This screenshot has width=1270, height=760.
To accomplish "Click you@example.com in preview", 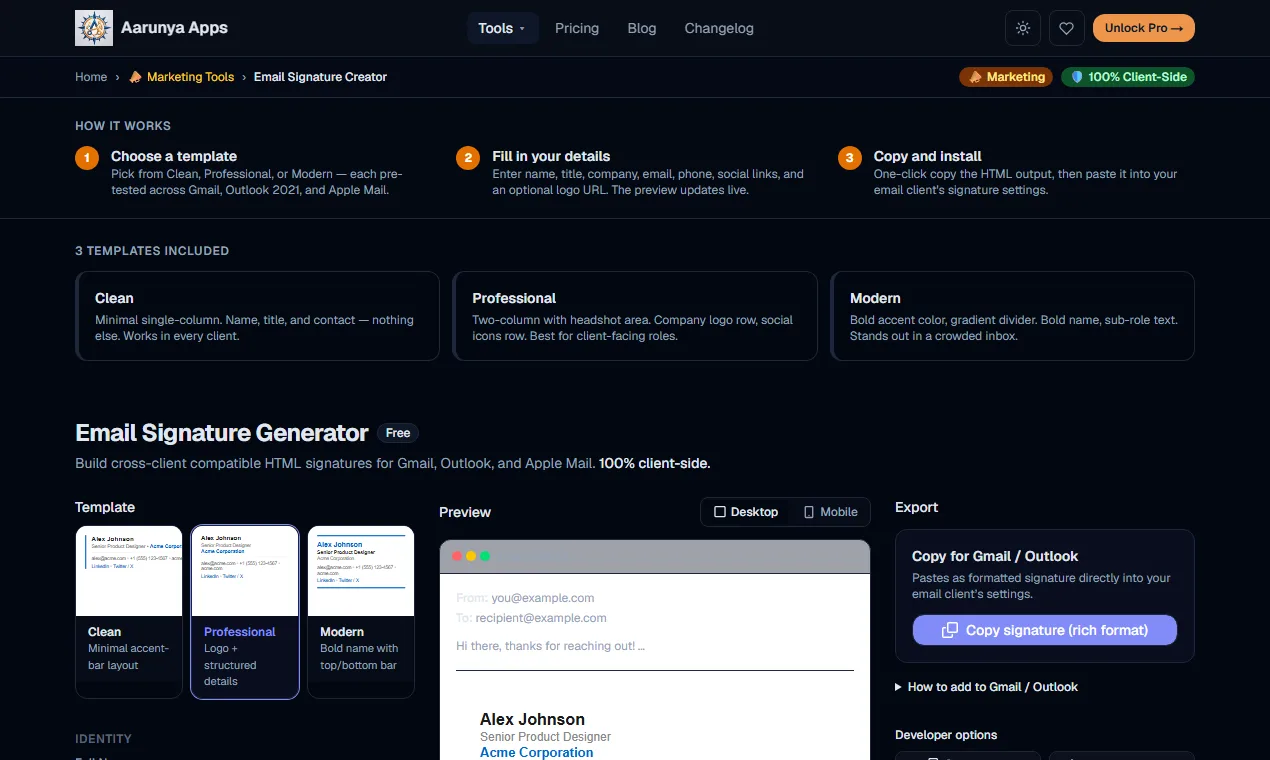I will (x=543, y=598).
